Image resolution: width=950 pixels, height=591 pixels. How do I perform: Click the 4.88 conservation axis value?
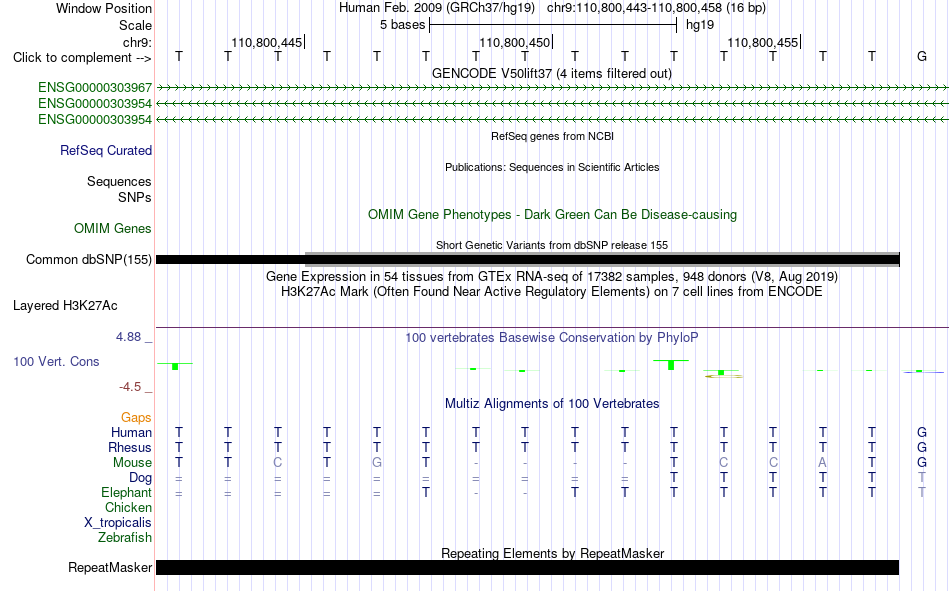128,337
